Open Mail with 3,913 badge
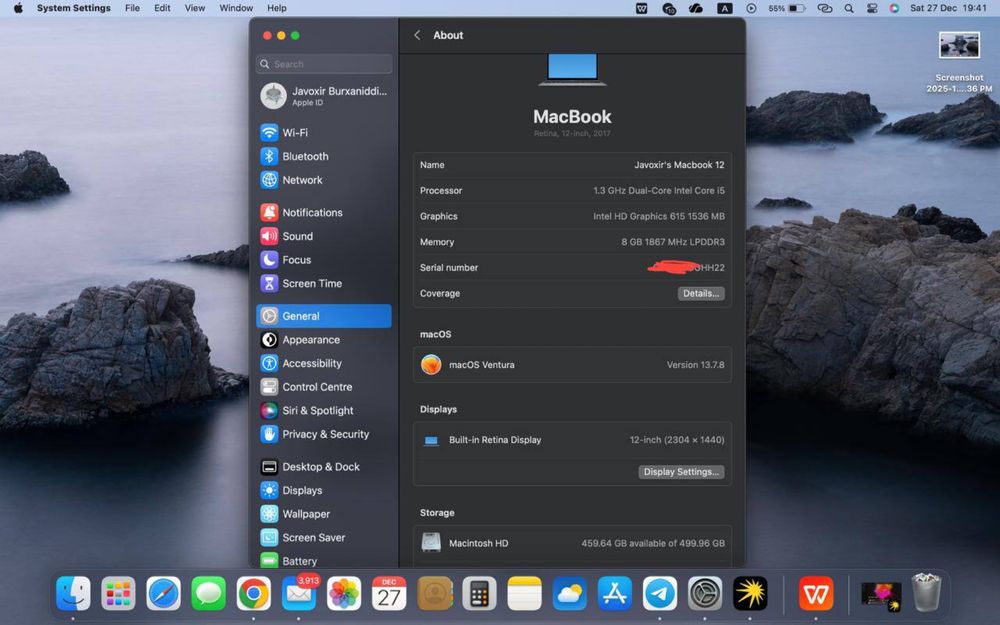 coord(298,594)
